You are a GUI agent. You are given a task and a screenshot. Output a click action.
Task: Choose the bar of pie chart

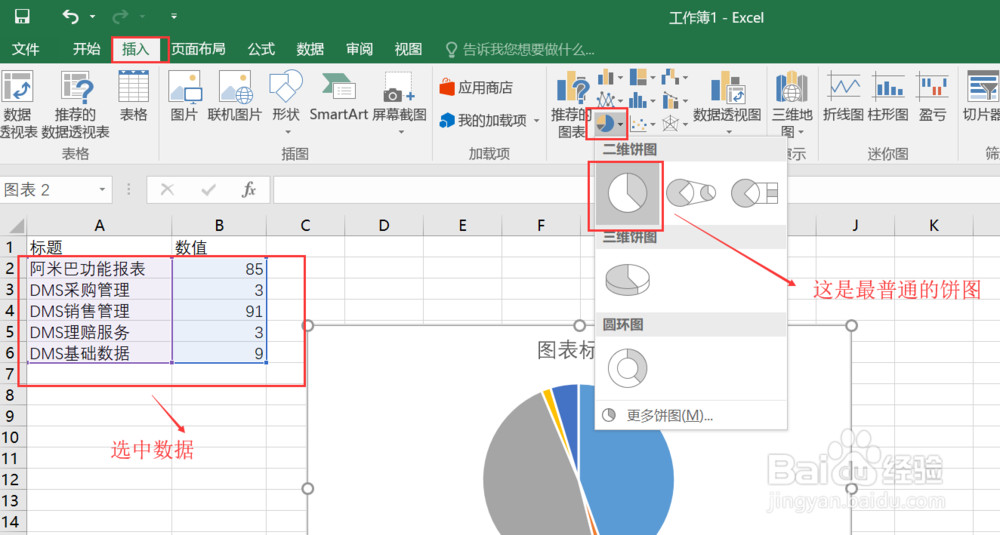point(754,192)
